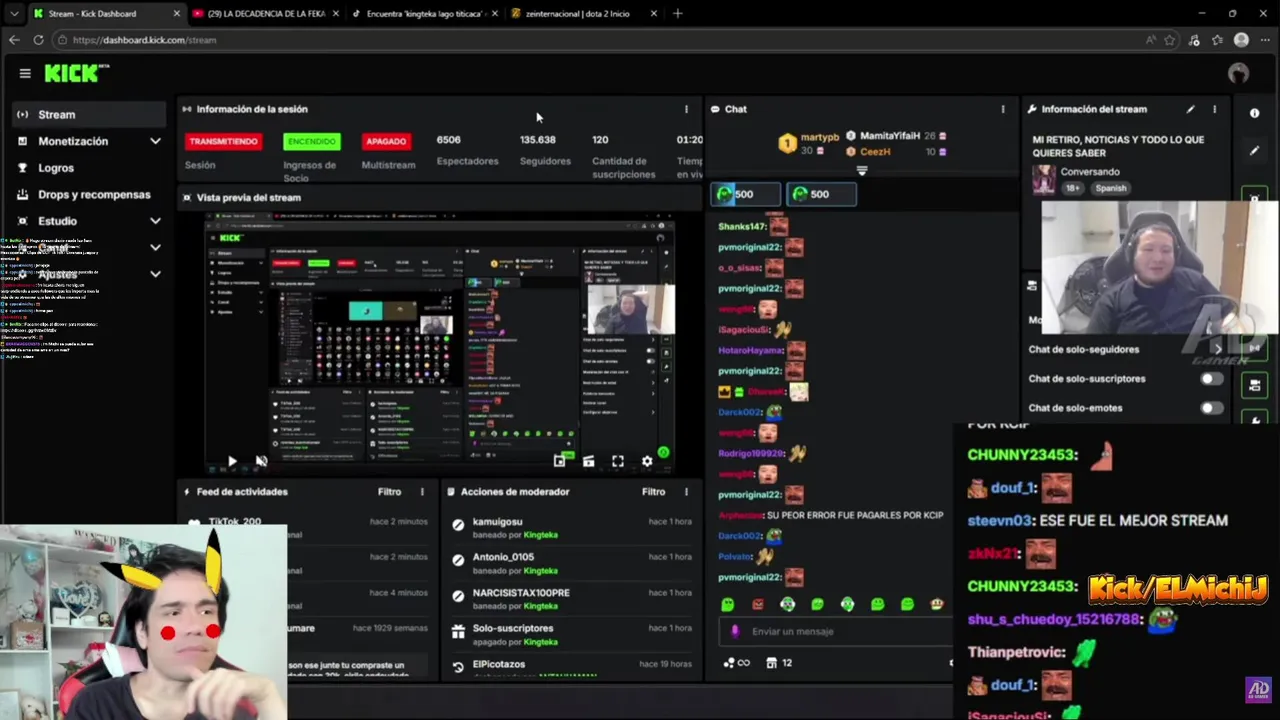Open Feed de actividades three-dot menu
The height and width of the screenshot is (720, 1280).
point(422,491)
